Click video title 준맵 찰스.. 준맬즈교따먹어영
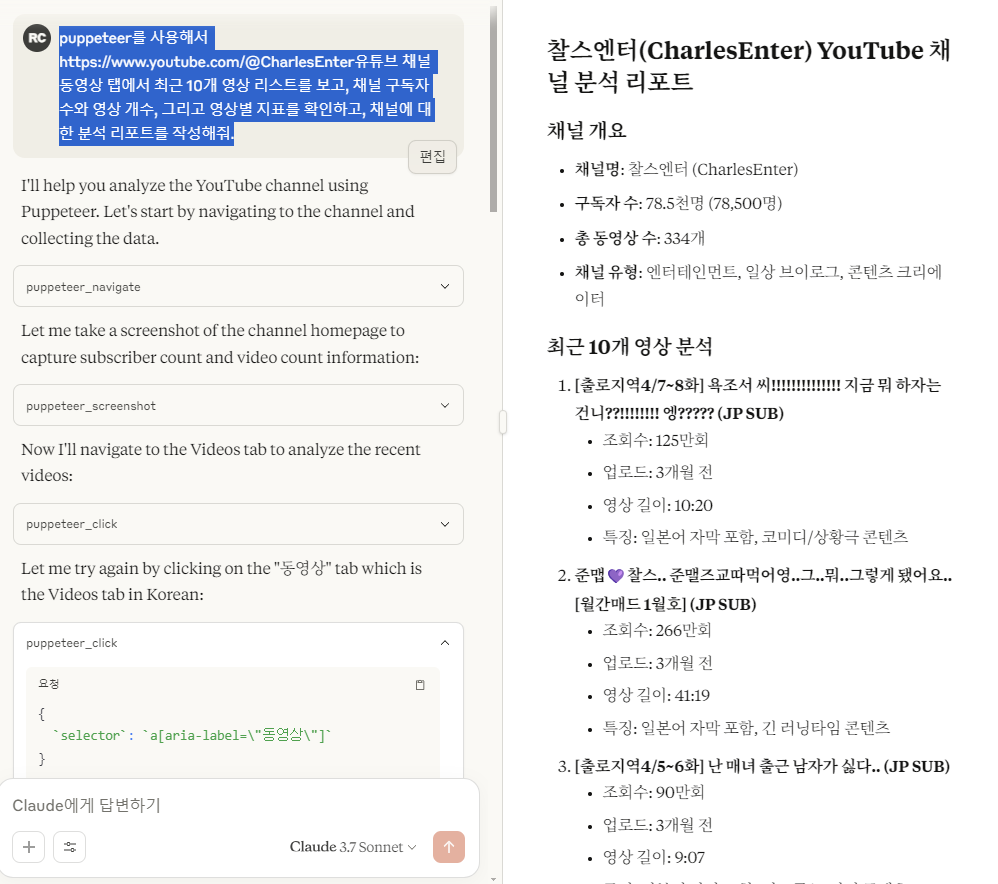 tap(763, 589)
